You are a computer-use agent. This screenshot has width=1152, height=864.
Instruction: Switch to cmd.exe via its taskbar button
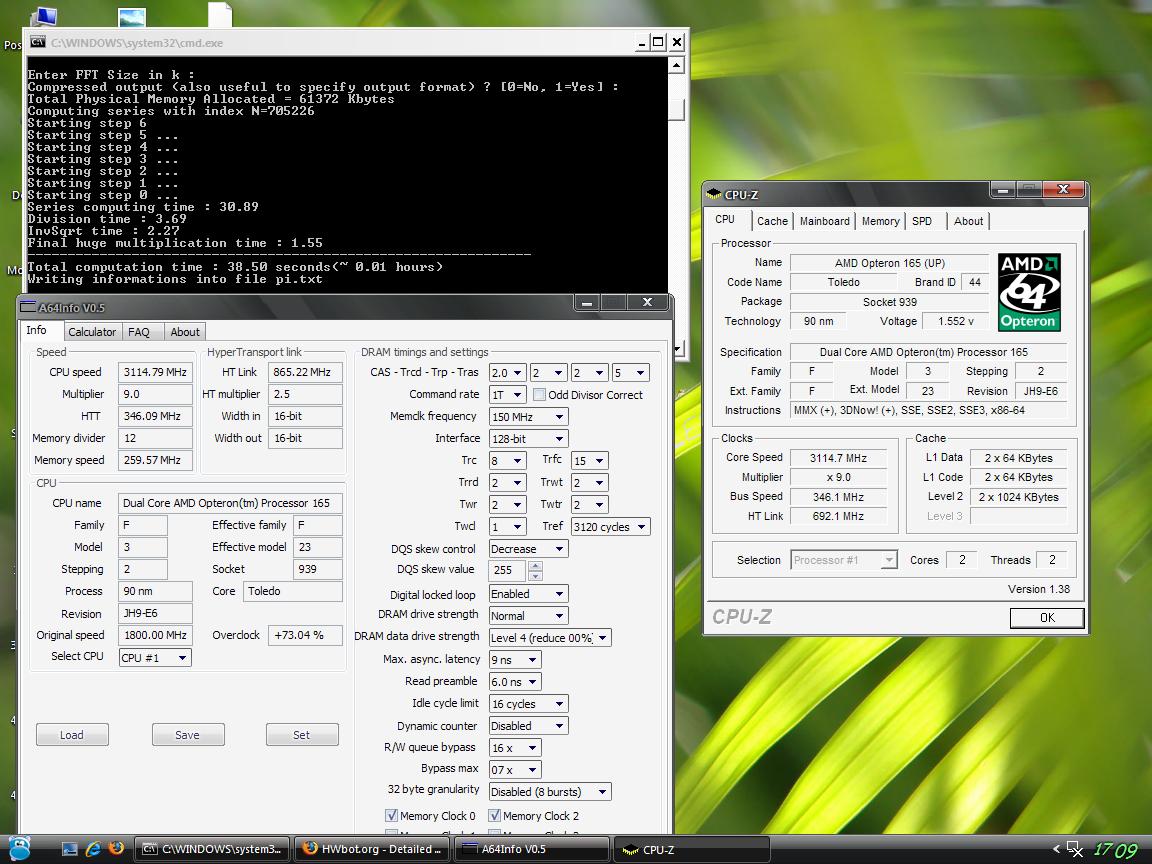point(212,849)
